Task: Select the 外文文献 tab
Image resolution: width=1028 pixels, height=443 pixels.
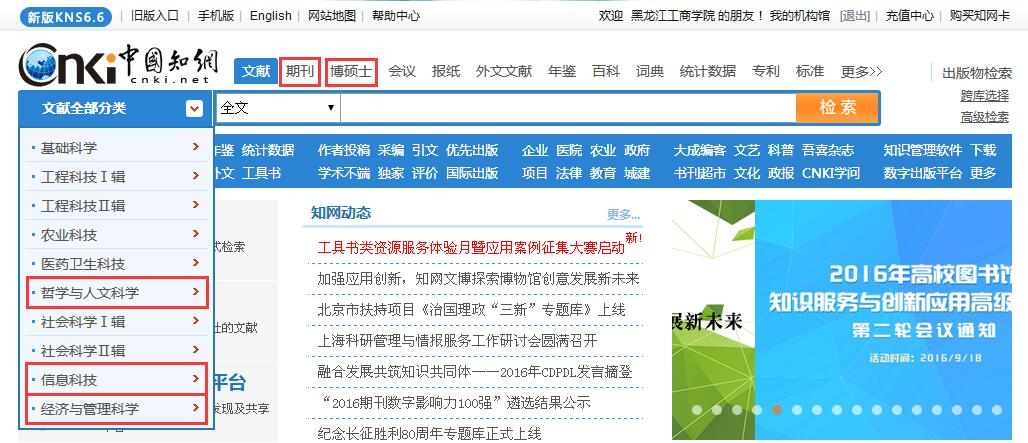Action: (x=504, y=71)
